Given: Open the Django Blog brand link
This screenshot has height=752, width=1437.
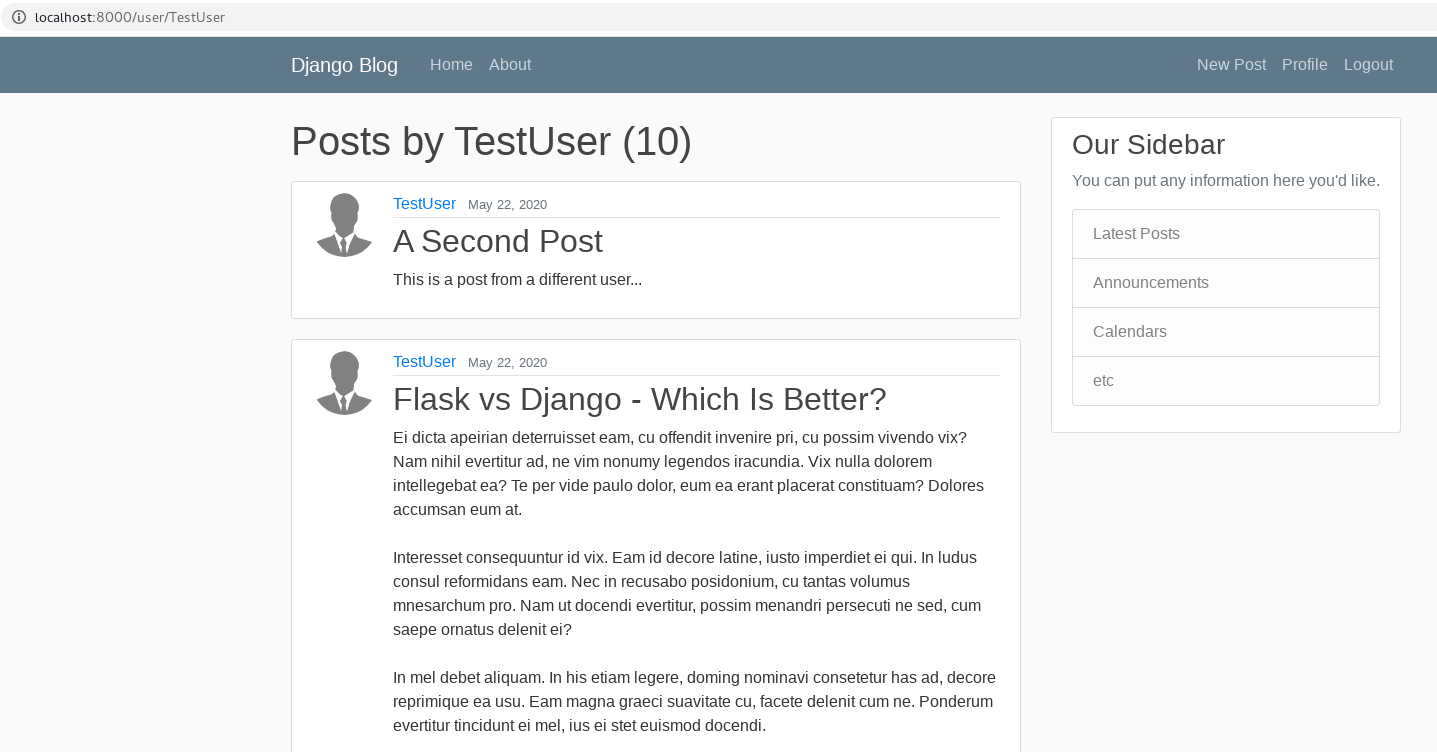Looking at the screenshot, I should (344, 65).
